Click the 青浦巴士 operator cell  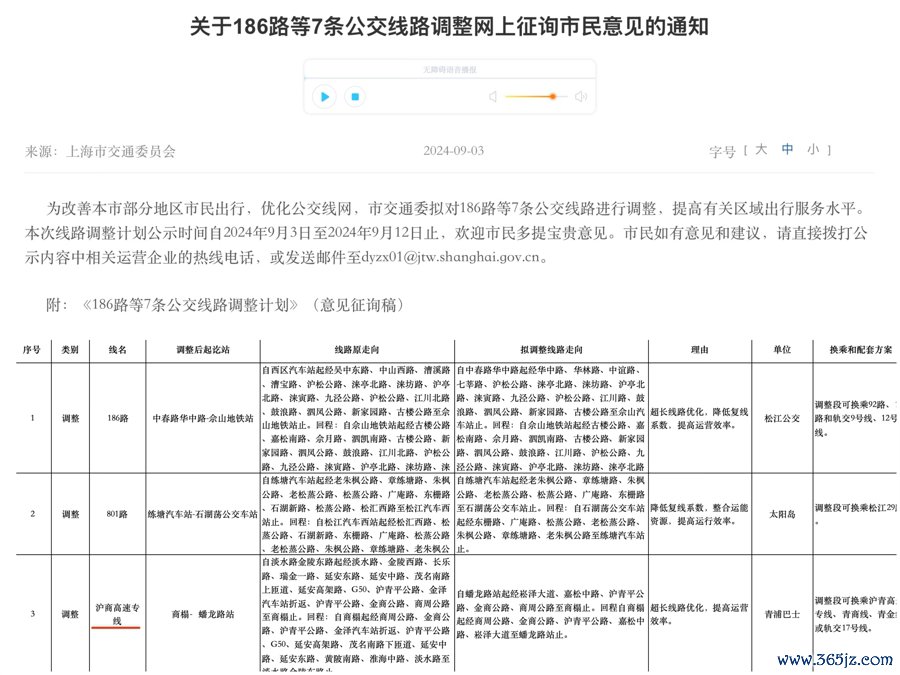[x=782, y=614]
